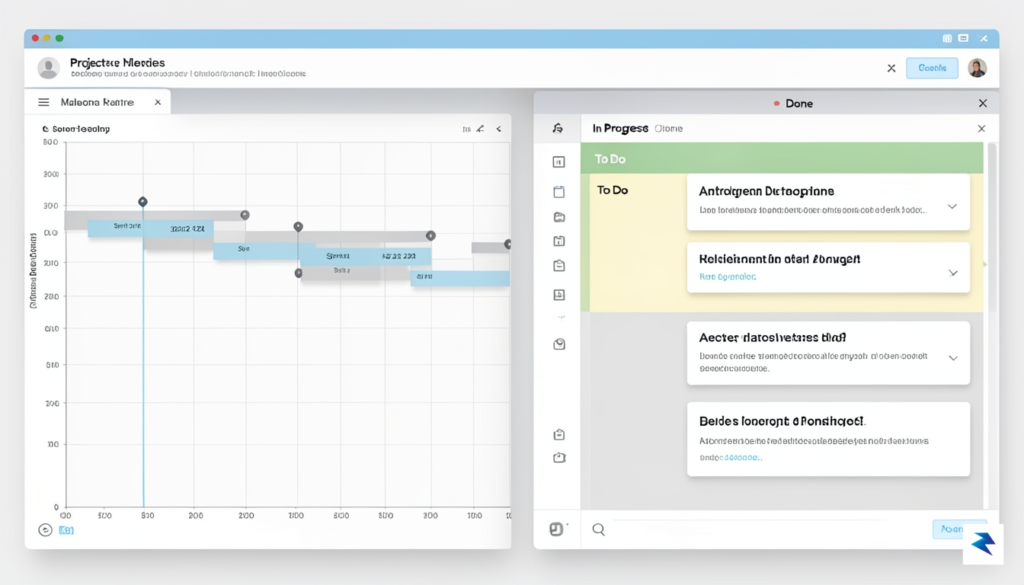Expand the Rolciennentän card chevron
The width and height of the screenshot is (1024, 585).
tap(953, 273)
